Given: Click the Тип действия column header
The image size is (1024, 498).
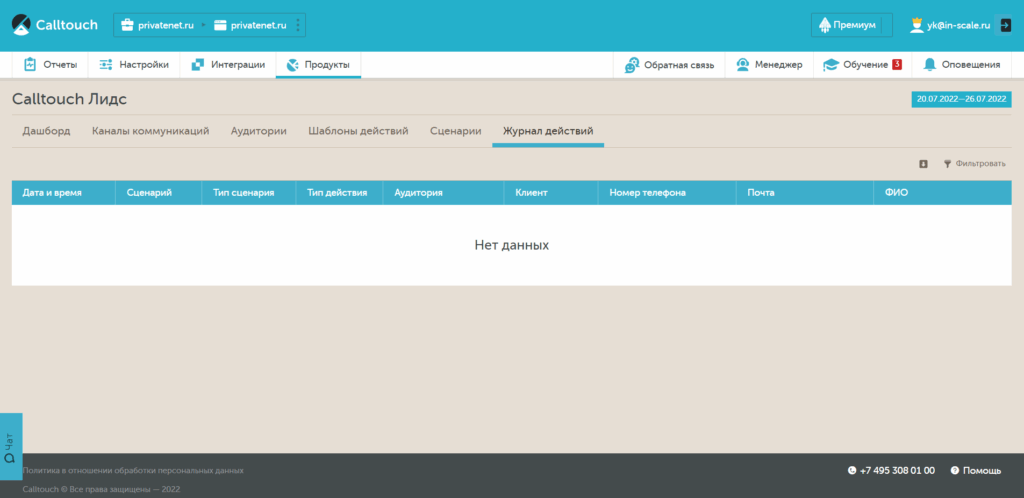Looking at the screenshot, I should (x=339, y=193).
